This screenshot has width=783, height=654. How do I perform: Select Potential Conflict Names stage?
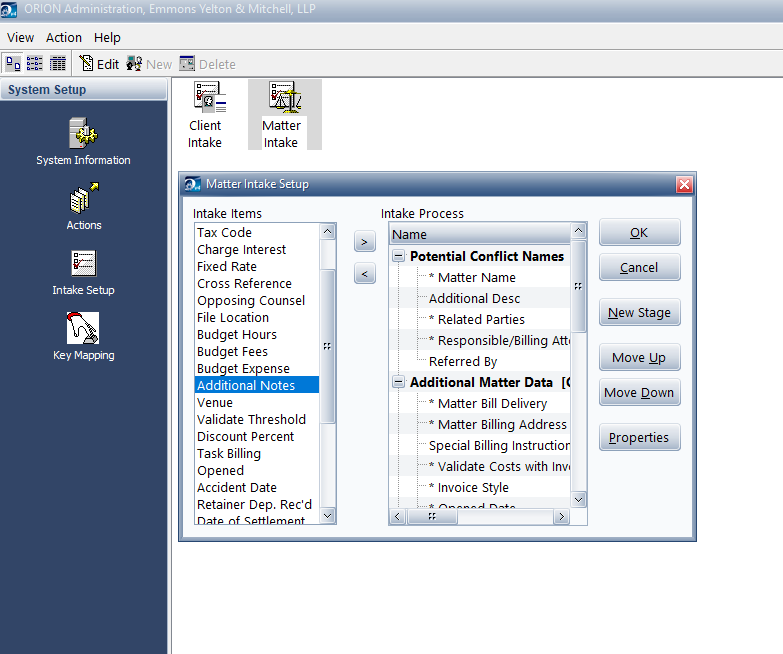[x=487, y=256]
